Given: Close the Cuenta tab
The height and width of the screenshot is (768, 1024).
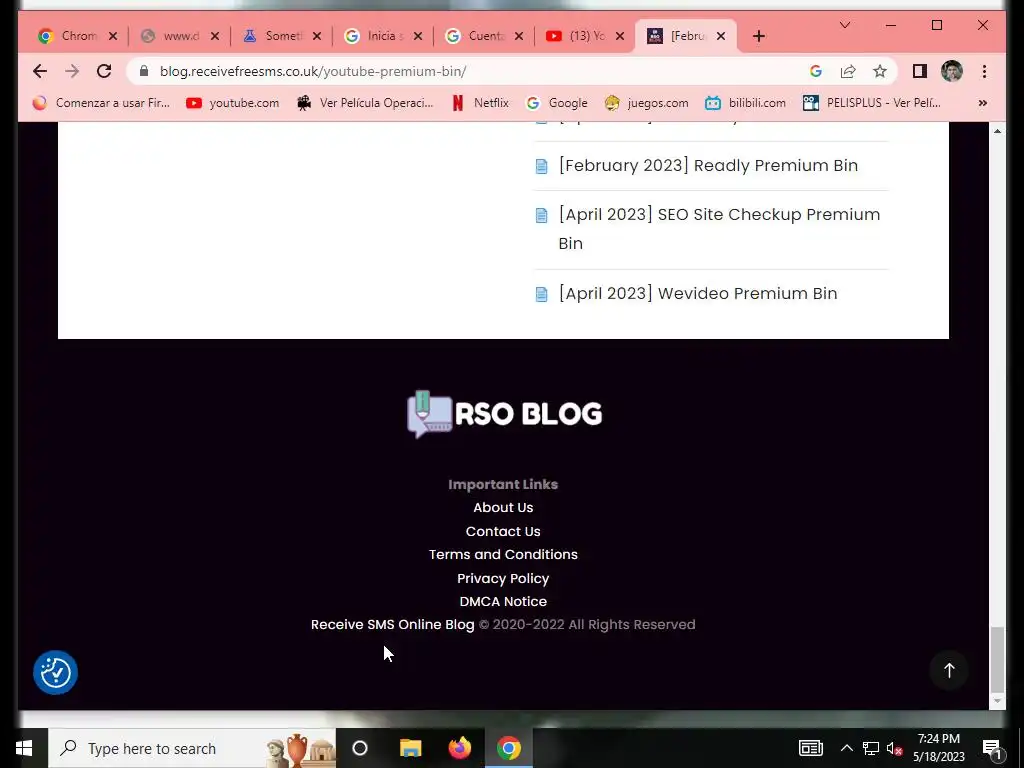Looking at the screenshot, I should coord(519,36).
